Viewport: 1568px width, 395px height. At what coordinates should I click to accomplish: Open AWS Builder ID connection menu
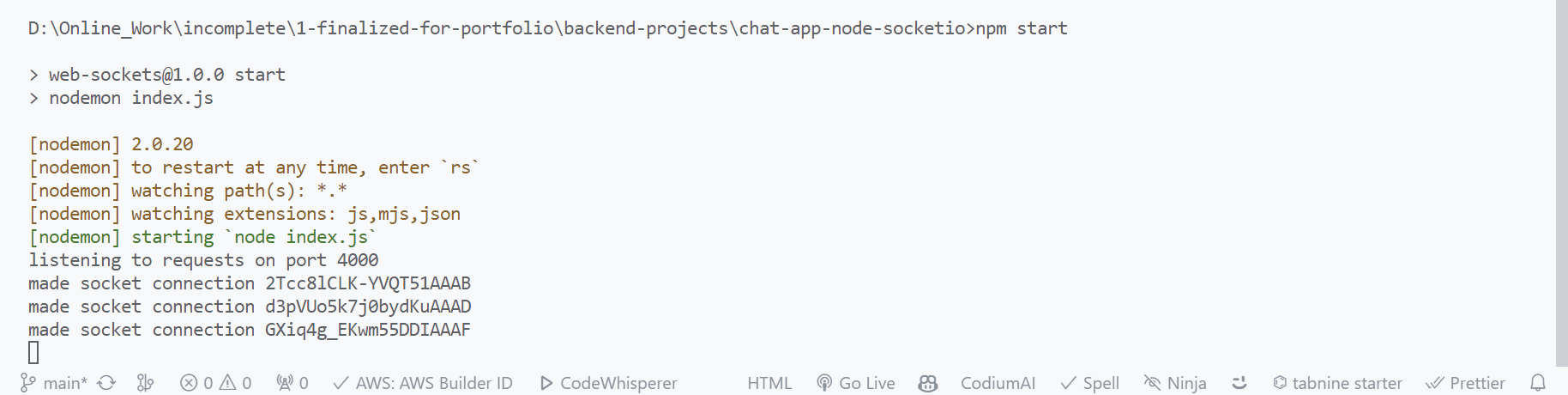point(423,383)
